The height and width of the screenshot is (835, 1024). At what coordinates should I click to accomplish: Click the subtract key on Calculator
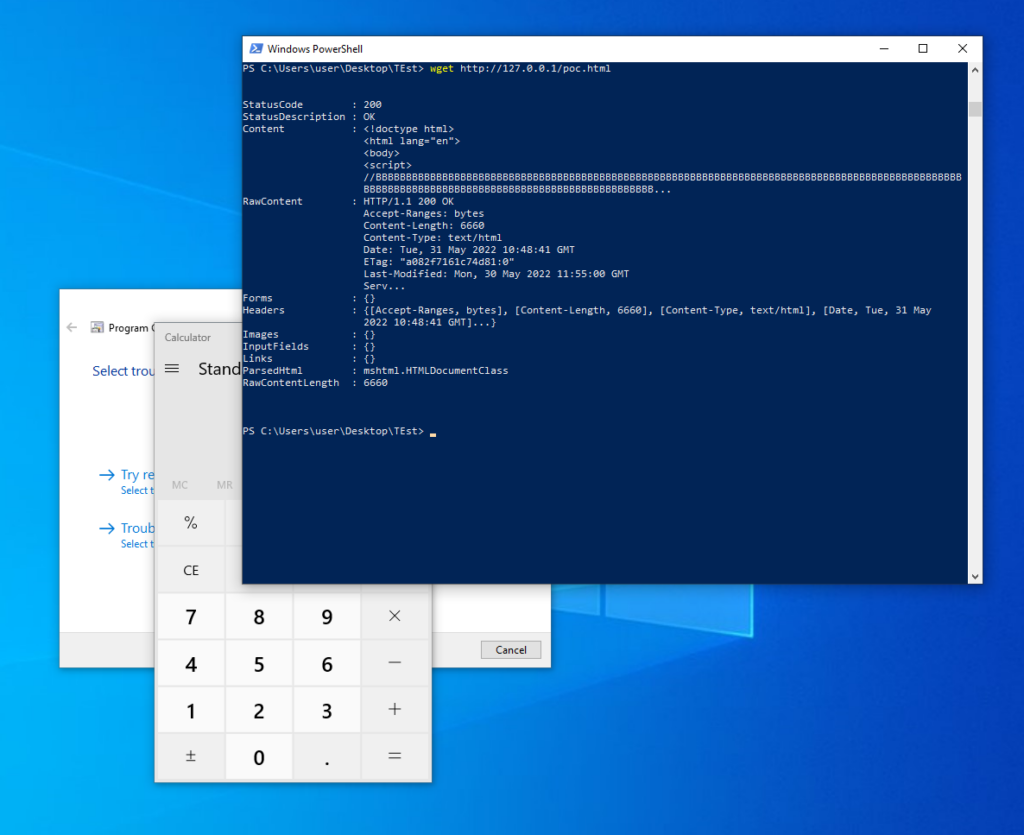395,663
